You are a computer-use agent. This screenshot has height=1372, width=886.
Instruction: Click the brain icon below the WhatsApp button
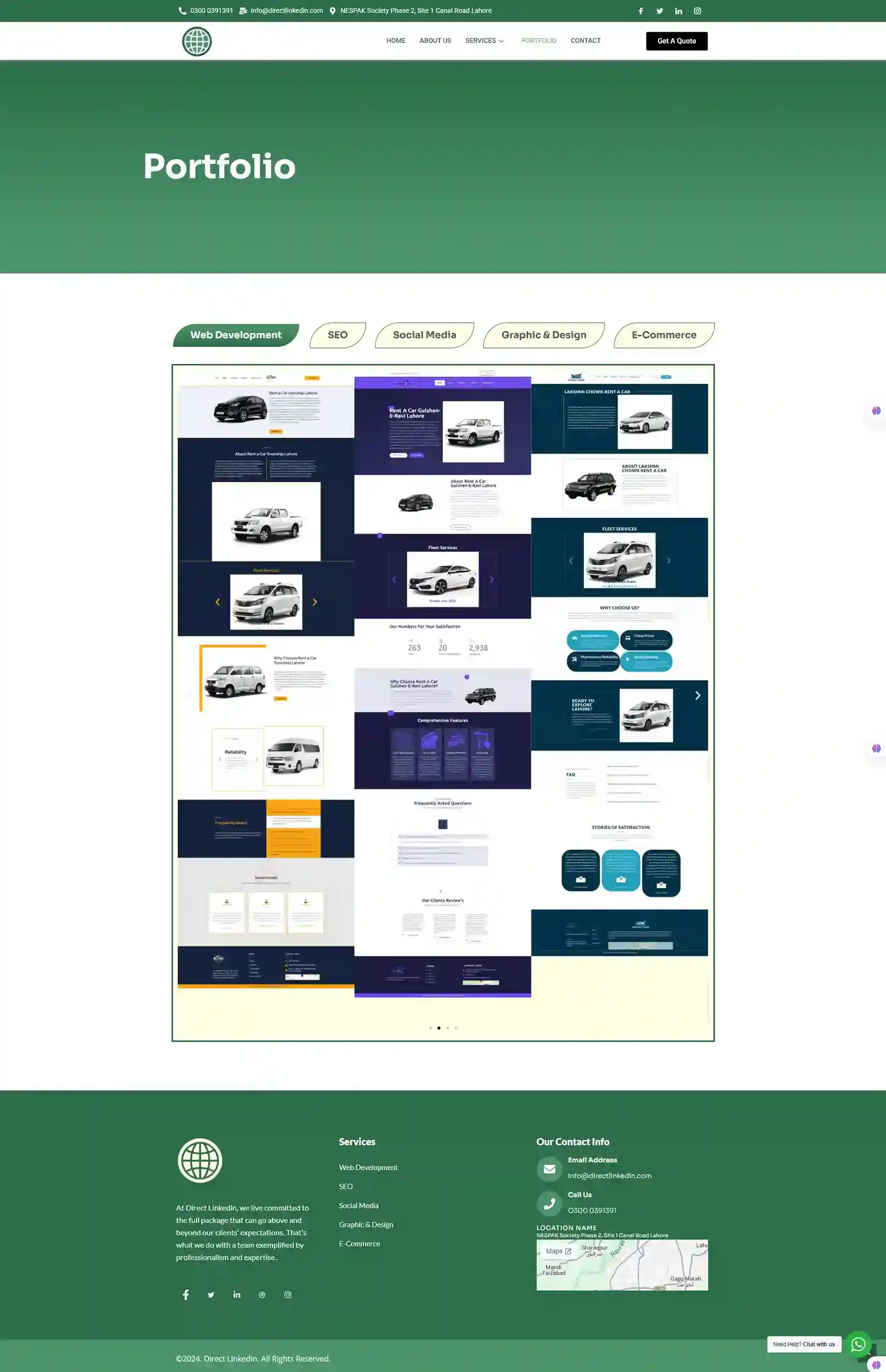coord(876,1365)
